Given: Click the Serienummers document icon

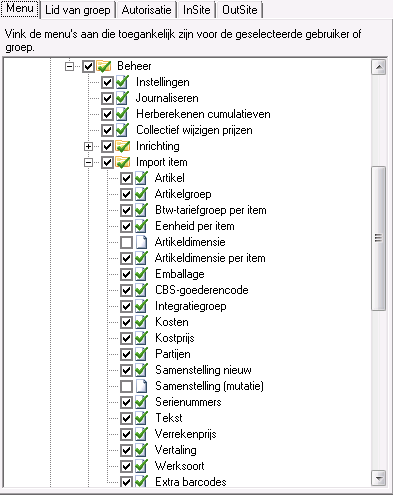Looking at the screenshot, I should click(x=141, y=402).
